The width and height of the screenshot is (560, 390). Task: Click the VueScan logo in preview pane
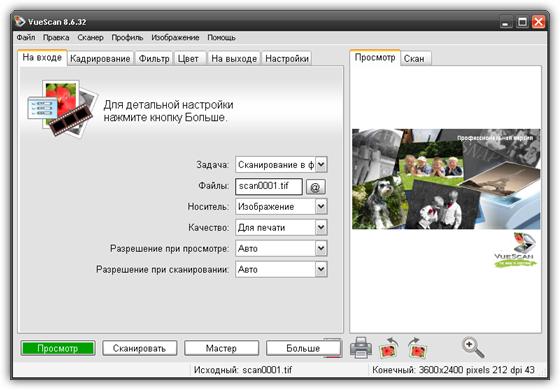pos(515,250)
